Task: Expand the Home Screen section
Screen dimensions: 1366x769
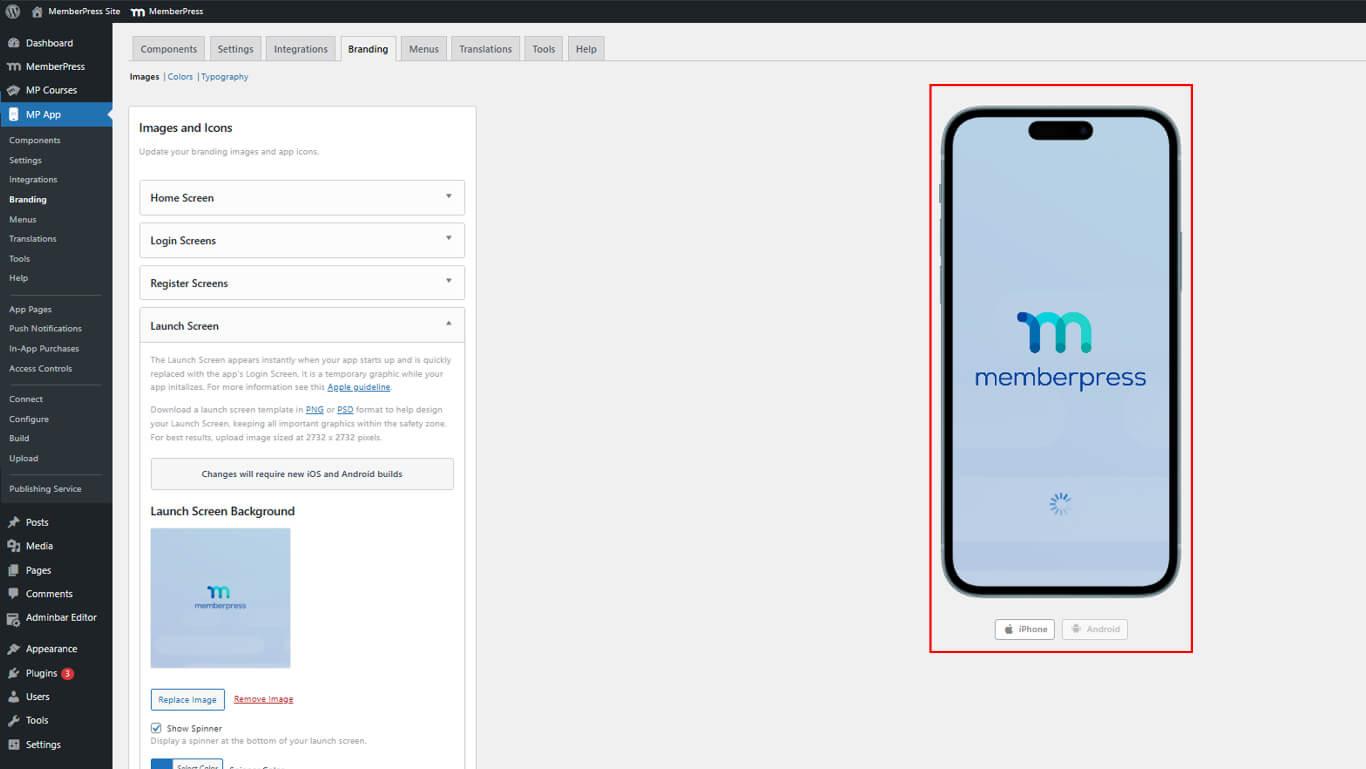Action: tap(302, 198)
